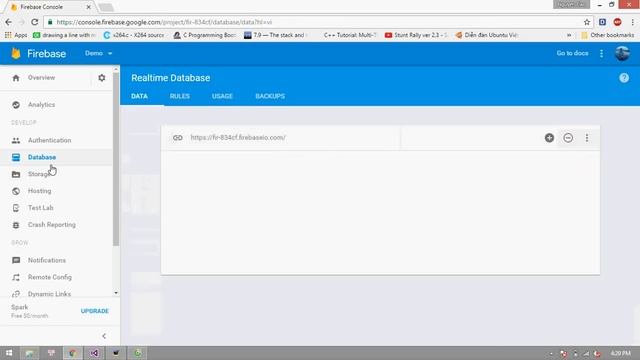640x360 pixels.
Task: Open the help question mark icon
Action: click(x=624, y=78)
